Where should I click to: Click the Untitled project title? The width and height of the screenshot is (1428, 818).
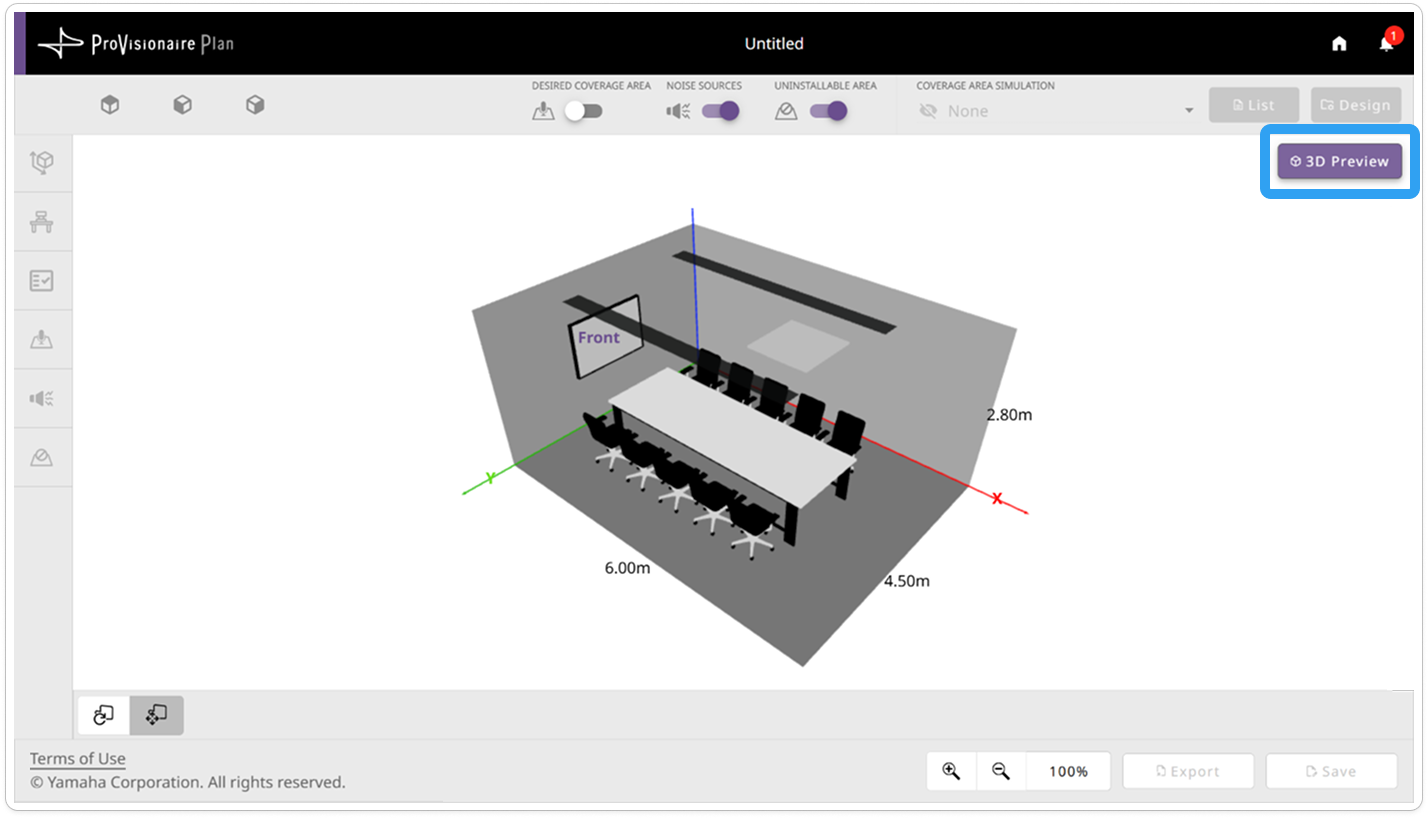pyautogui.click(x=774, y=44)
